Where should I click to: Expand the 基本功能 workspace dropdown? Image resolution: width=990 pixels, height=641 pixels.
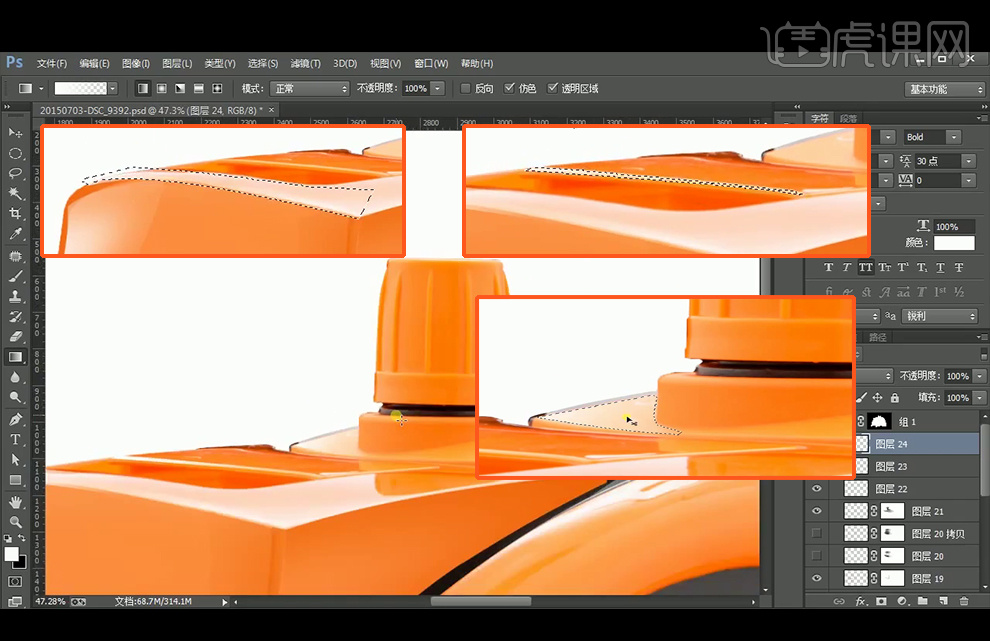pos(945,89)
